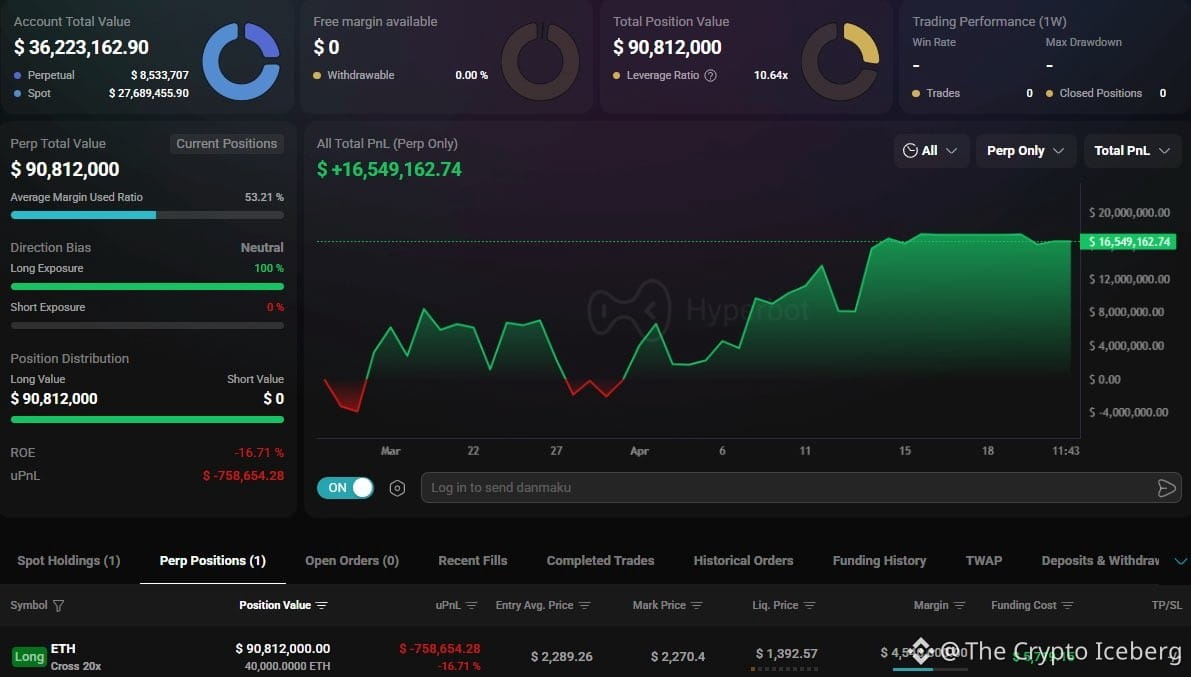The image size is (1191, 677).
Task: Click the $ 36,223,162.90 account value
Action: (x=81, y=47)
